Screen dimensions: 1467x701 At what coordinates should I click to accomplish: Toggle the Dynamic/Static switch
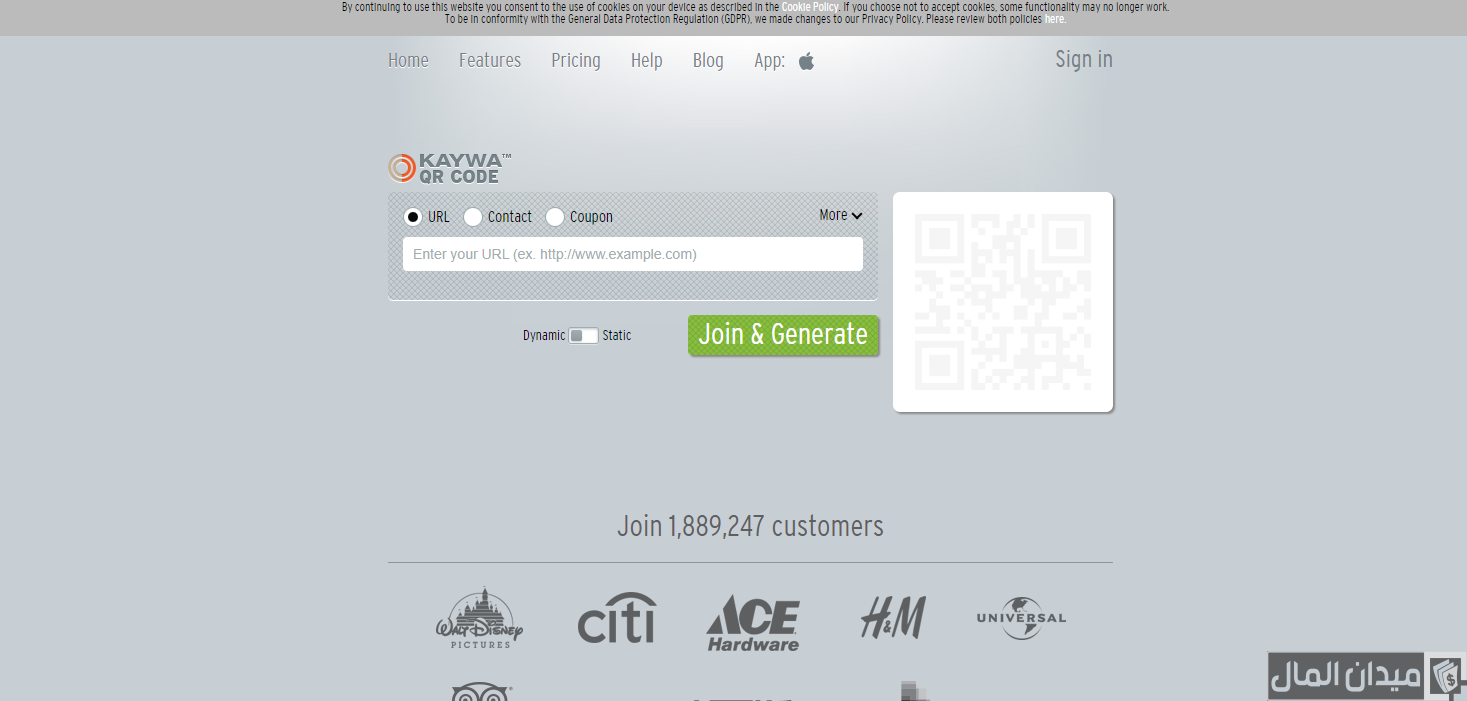click(x=583, y=336)
